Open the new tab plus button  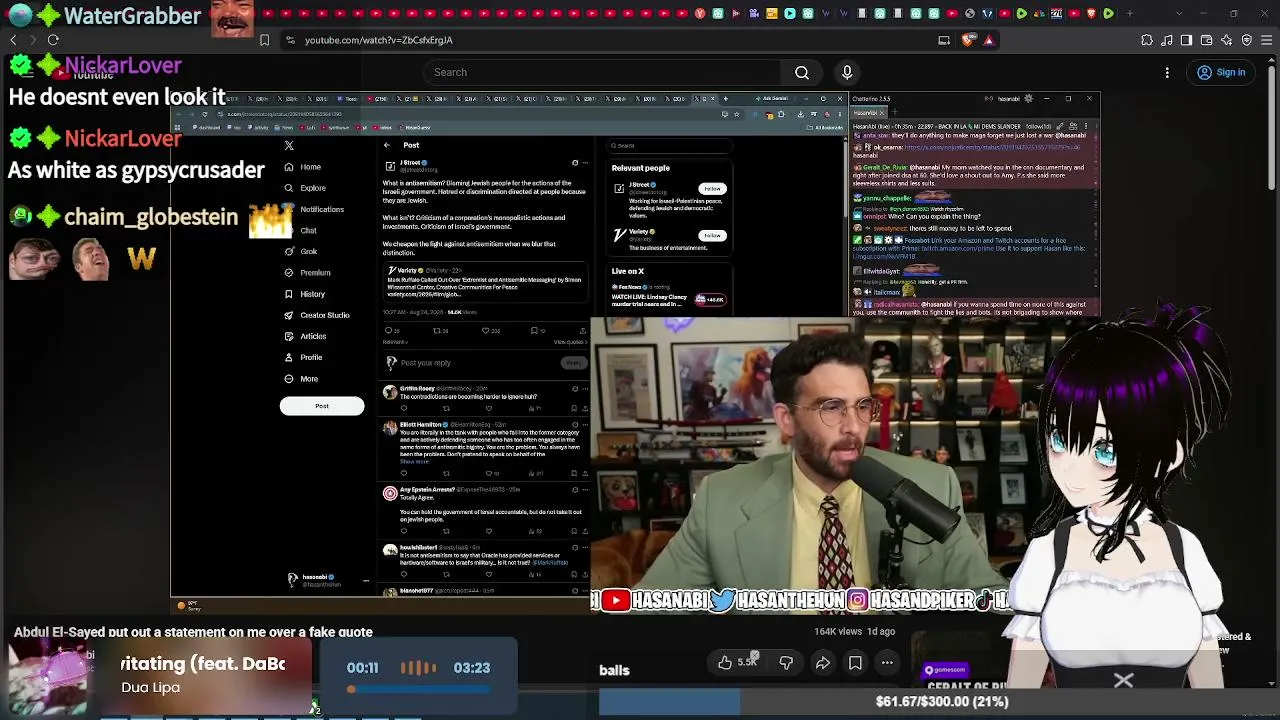click(x=1130, y=13)
